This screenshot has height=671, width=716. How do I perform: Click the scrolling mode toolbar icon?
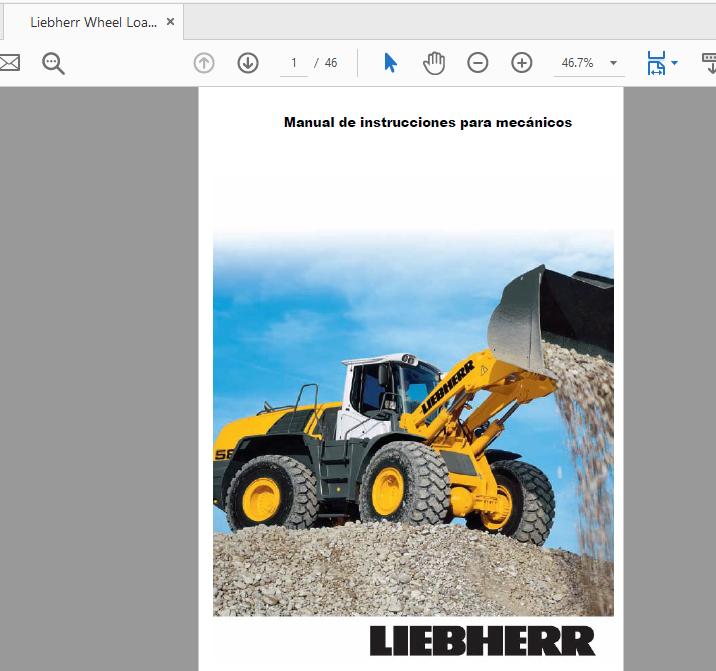(709, 63)
